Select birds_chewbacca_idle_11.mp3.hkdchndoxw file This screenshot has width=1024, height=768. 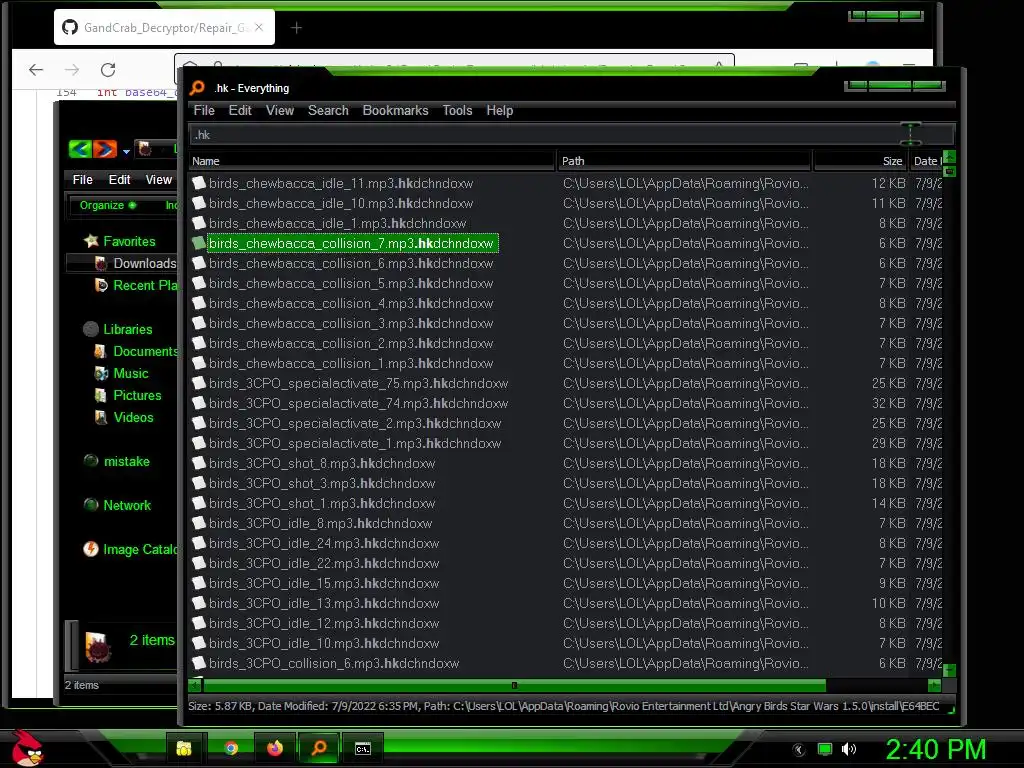(341, 184)
